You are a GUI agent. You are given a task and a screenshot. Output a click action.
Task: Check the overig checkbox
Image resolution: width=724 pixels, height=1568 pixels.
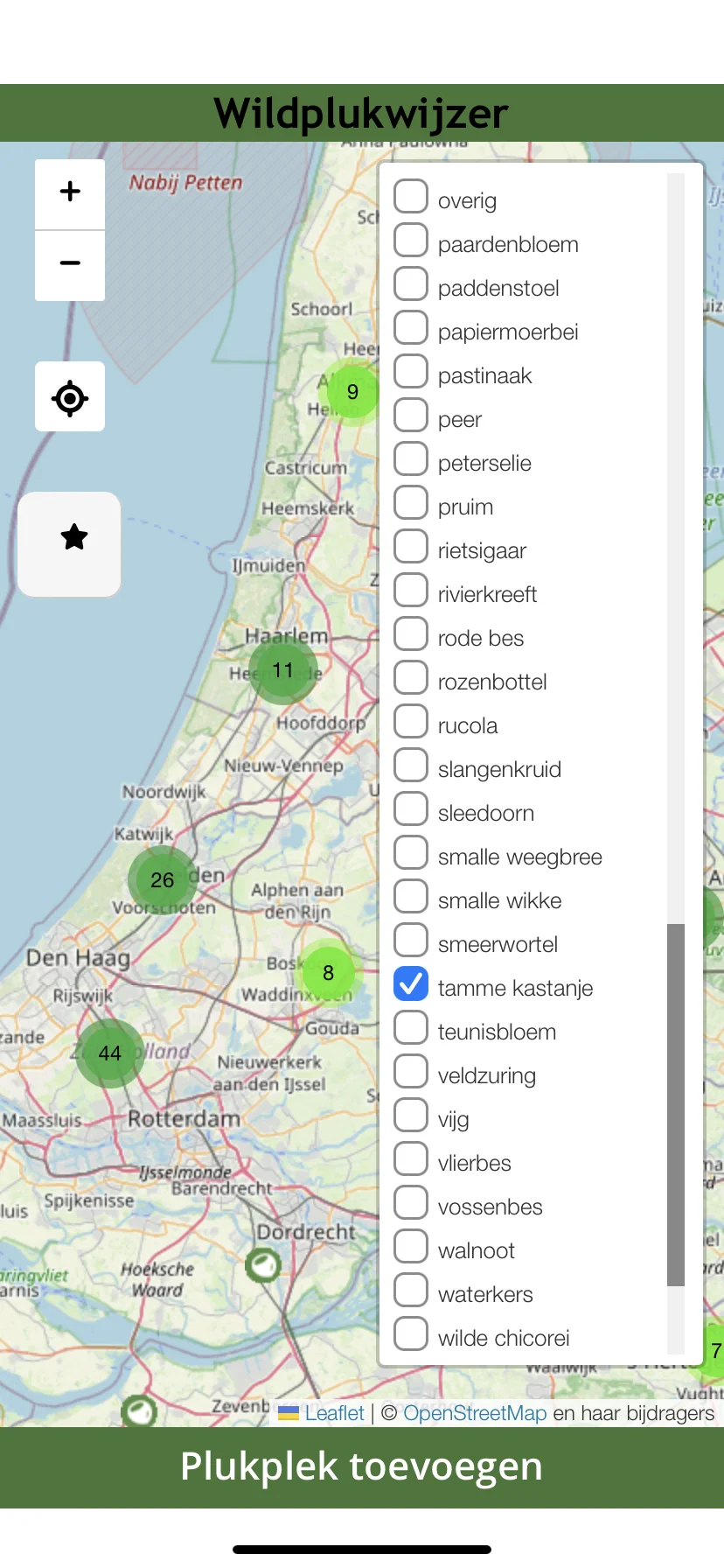pyautogui.click(x=411, y=197)
